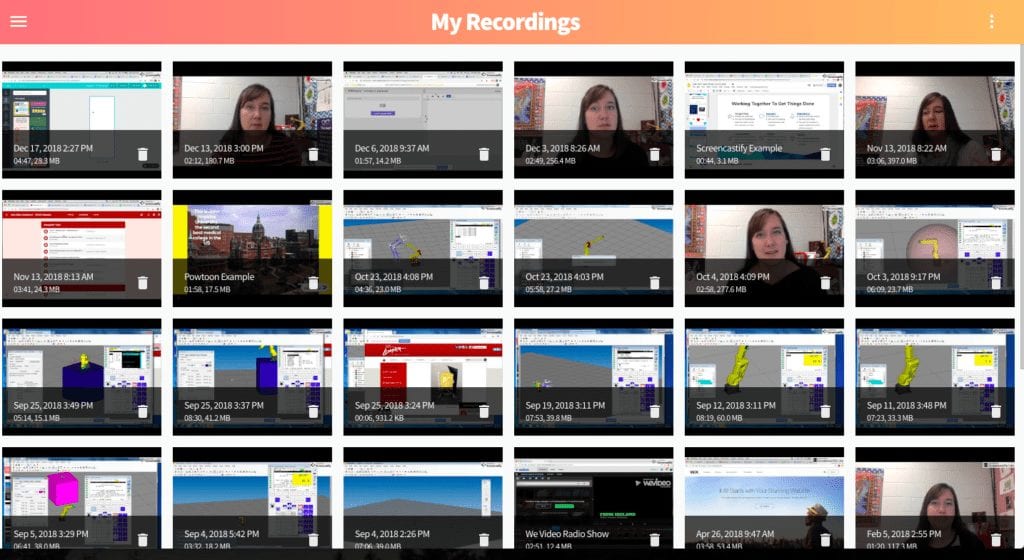The image size is (1024, 560).
Task: Open the Oct 23, 2018 4:08 PM recording
Action: (423, 248)
